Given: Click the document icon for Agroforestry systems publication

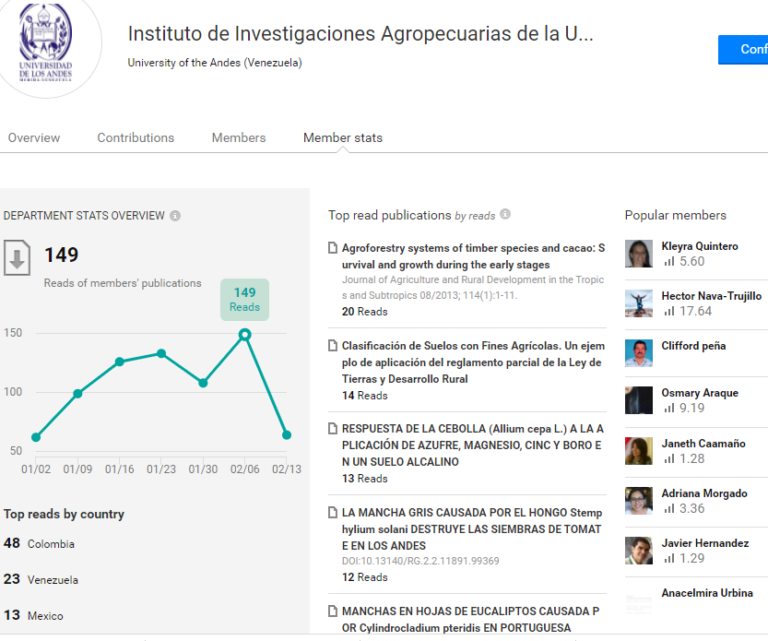Looking at the screenshot, I should pyautogui.click(x=333, y=248).
